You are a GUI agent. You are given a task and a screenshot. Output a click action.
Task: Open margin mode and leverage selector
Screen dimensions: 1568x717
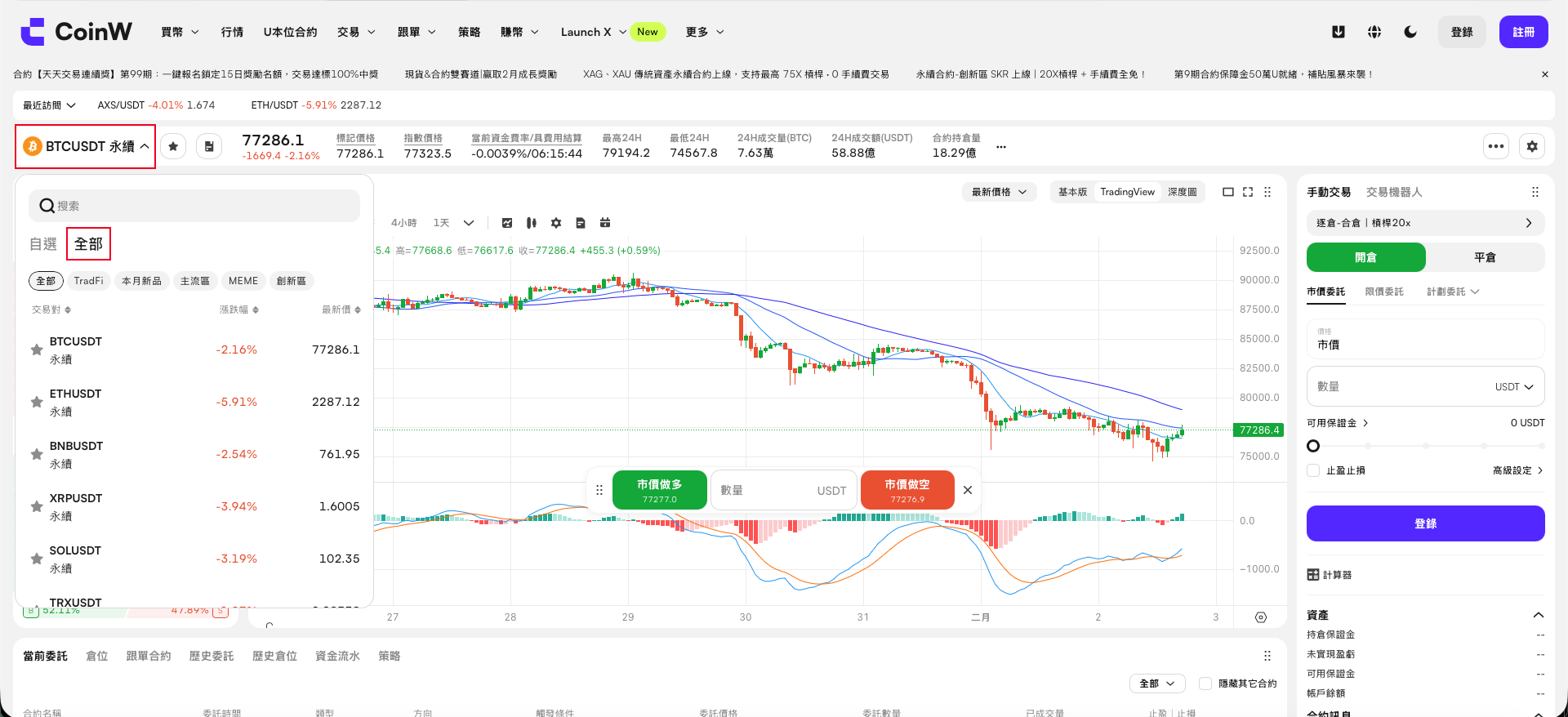[1425, 223]
